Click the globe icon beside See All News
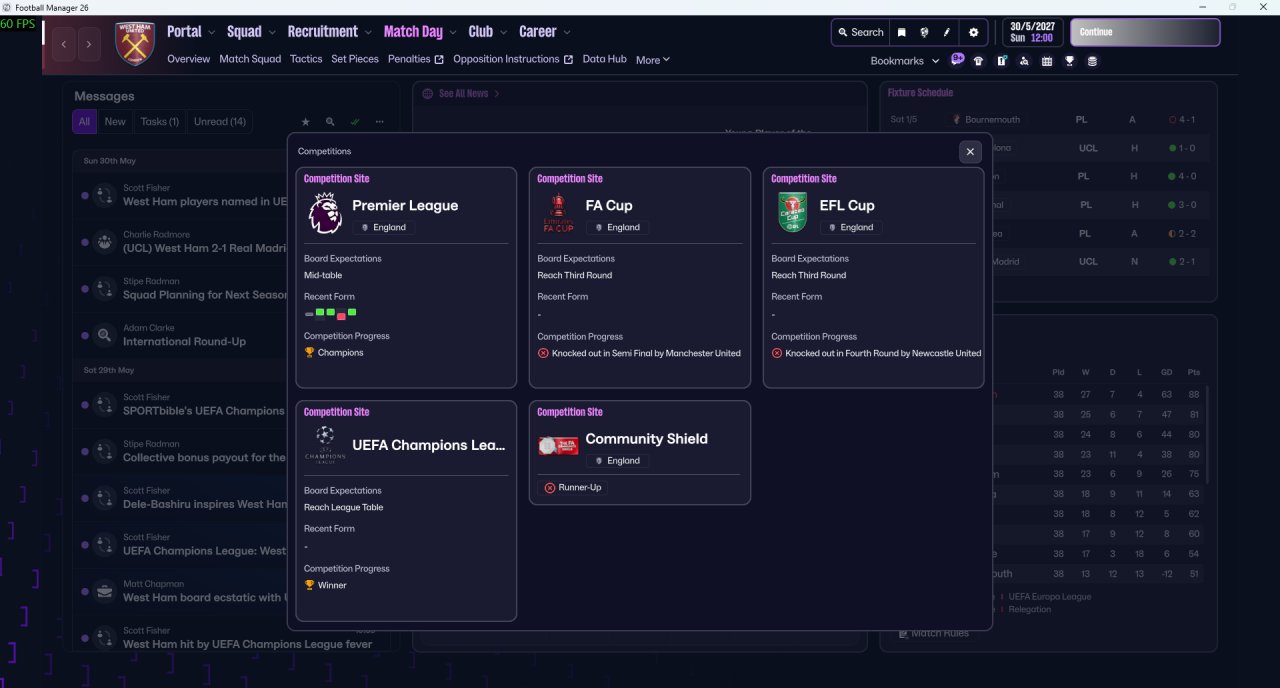This screenshot has width=1280, height=688. (428, 93)
